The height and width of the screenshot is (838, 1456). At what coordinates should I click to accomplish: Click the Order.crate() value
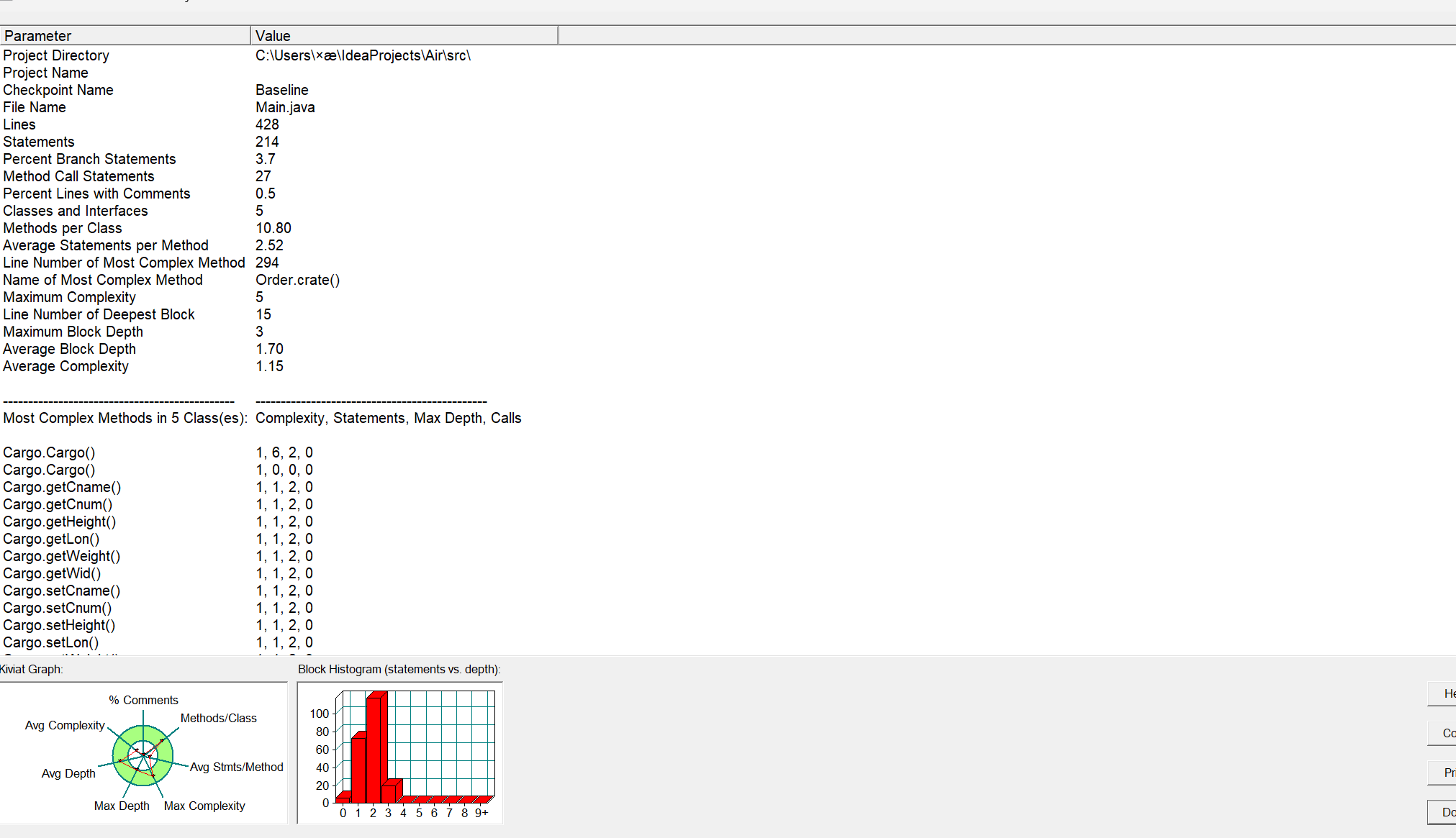[x=297, y=280]
